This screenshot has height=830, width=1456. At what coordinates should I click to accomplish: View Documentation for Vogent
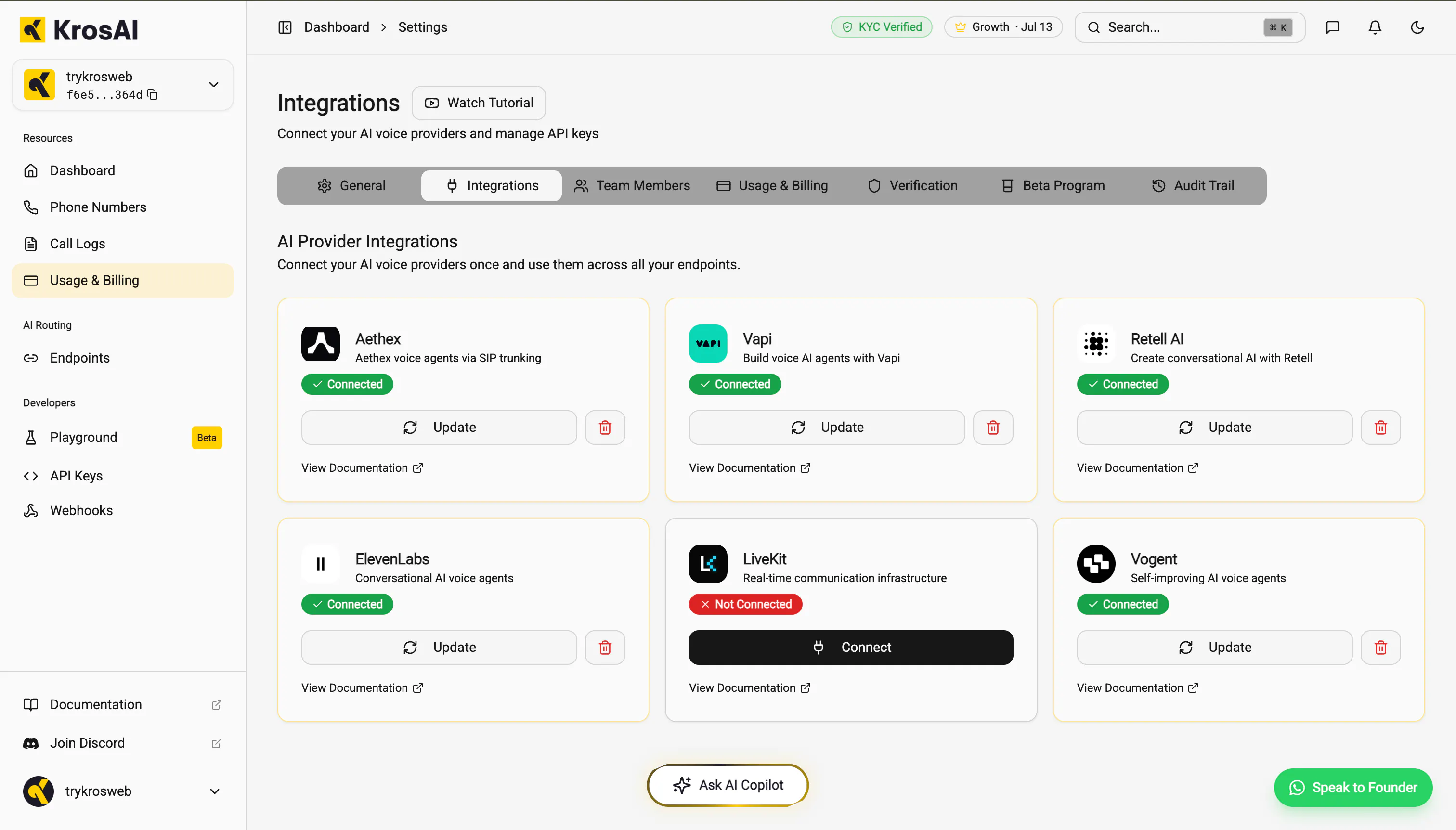1137,688
